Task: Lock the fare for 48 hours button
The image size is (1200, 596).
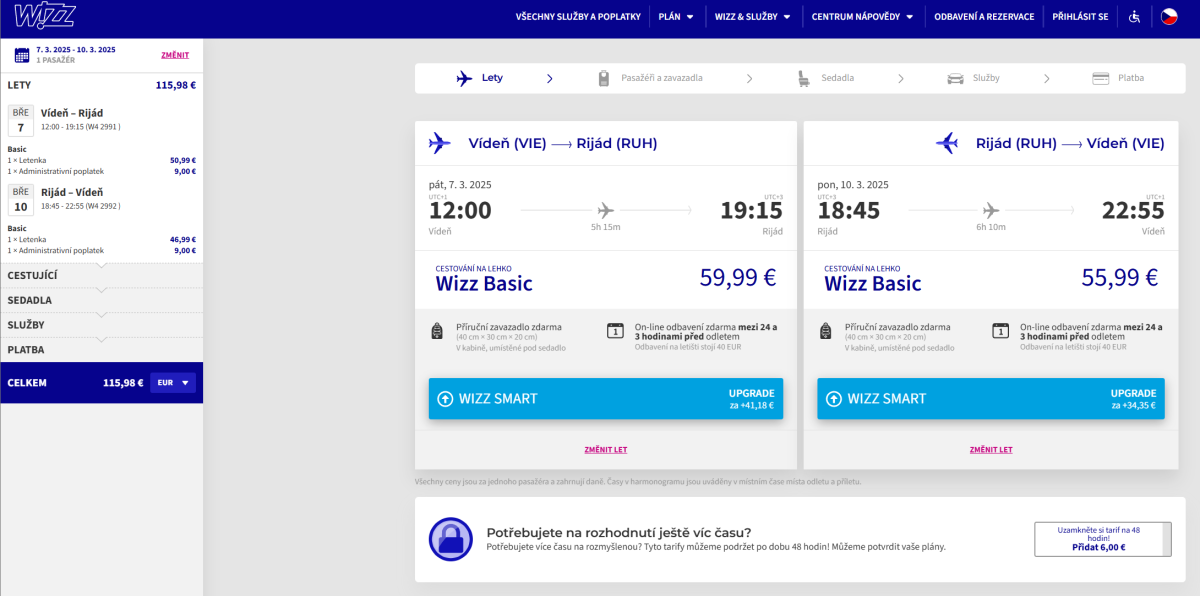Action: 1099,539
